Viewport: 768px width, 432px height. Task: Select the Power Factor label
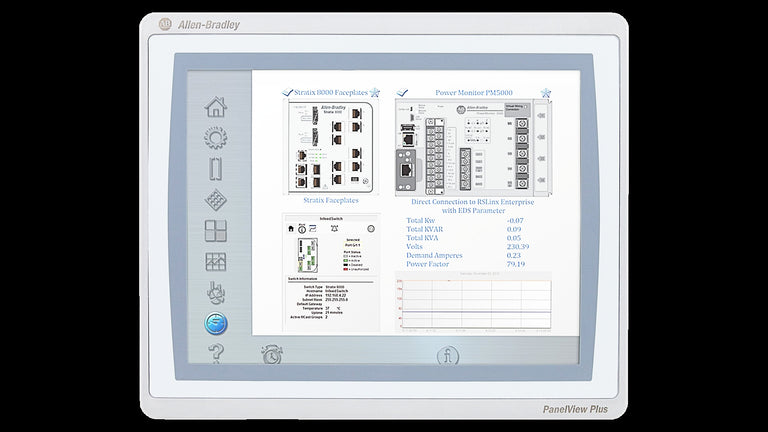(x=428, y=264)
